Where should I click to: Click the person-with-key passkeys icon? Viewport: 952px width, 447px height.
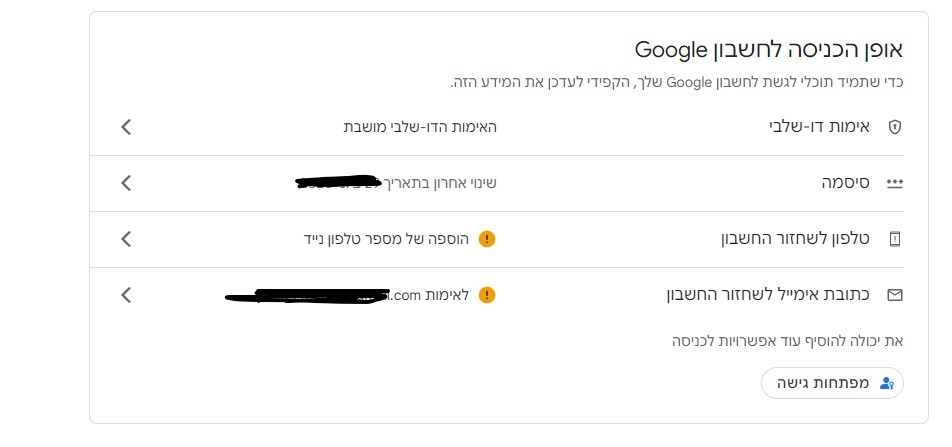coord(885,383)
